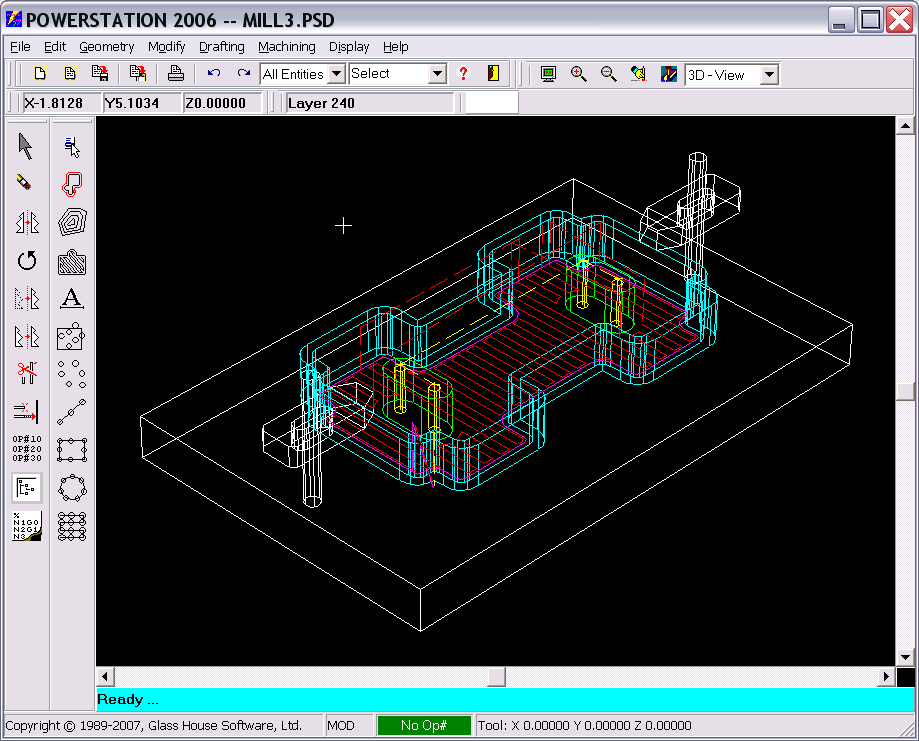Image resolution: width=919 pixels, height=741 pixels.
Task: Click the redo arrow
Action: pyautogui.click(x=244, y=73)
